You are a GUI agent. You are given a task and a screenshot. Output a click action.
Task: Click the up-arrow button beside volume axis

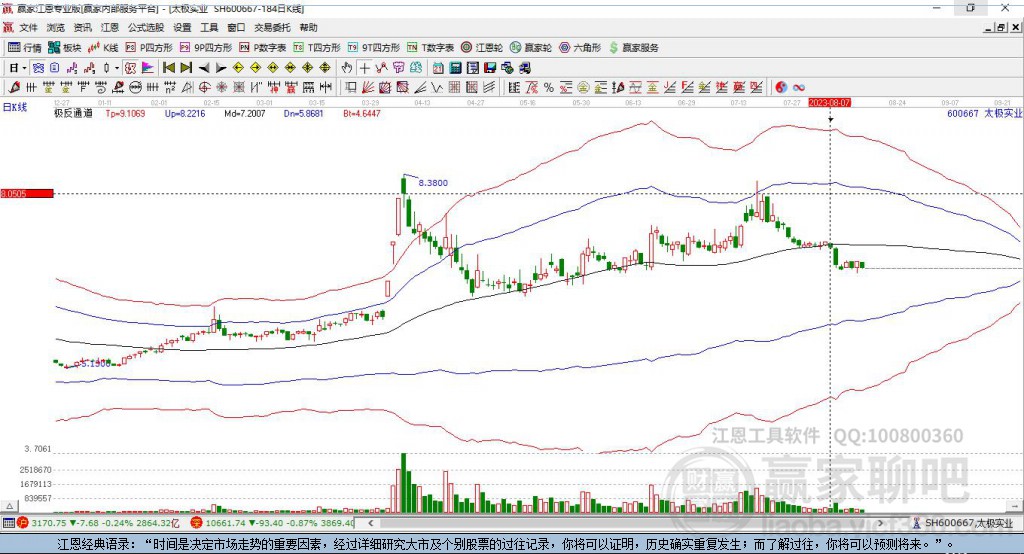point(9,506)
